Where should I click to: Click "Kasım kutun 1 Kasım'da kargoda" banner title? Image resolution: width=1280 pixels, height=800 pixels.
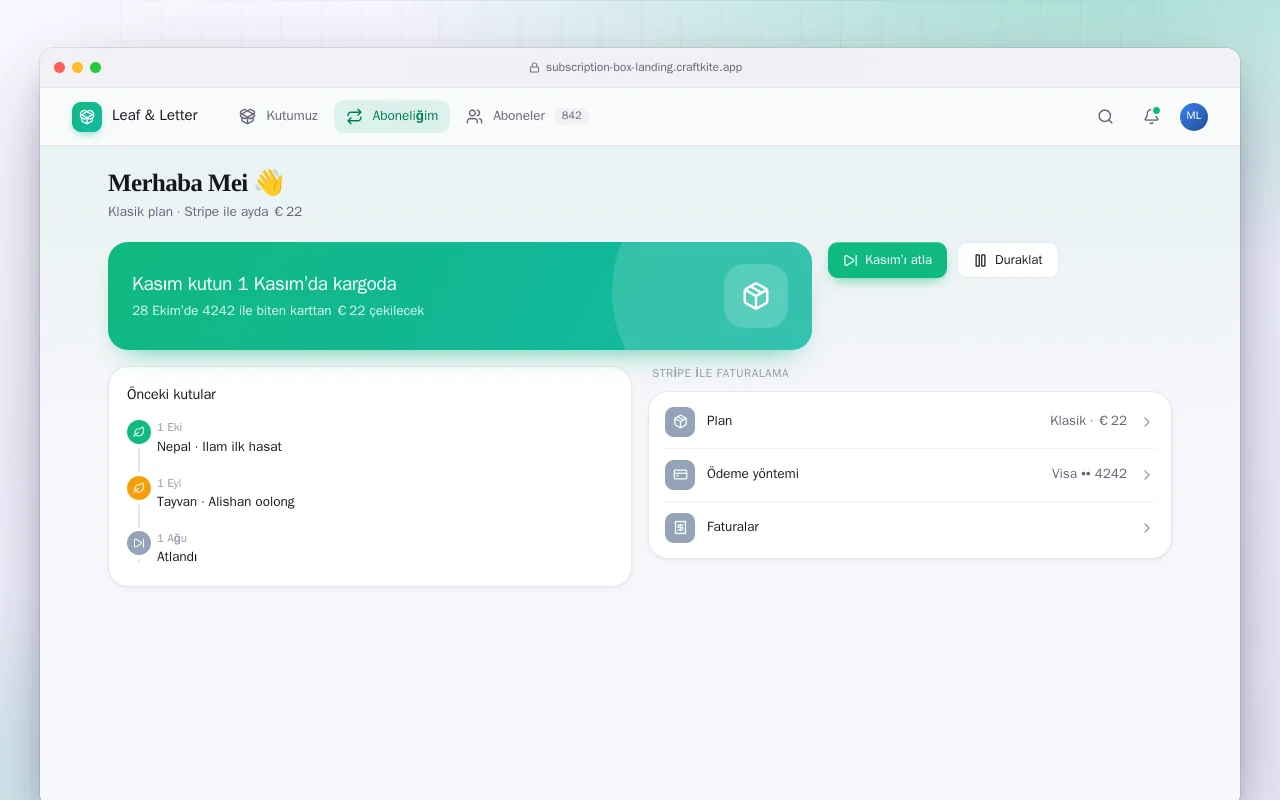[x=264, y=284]
